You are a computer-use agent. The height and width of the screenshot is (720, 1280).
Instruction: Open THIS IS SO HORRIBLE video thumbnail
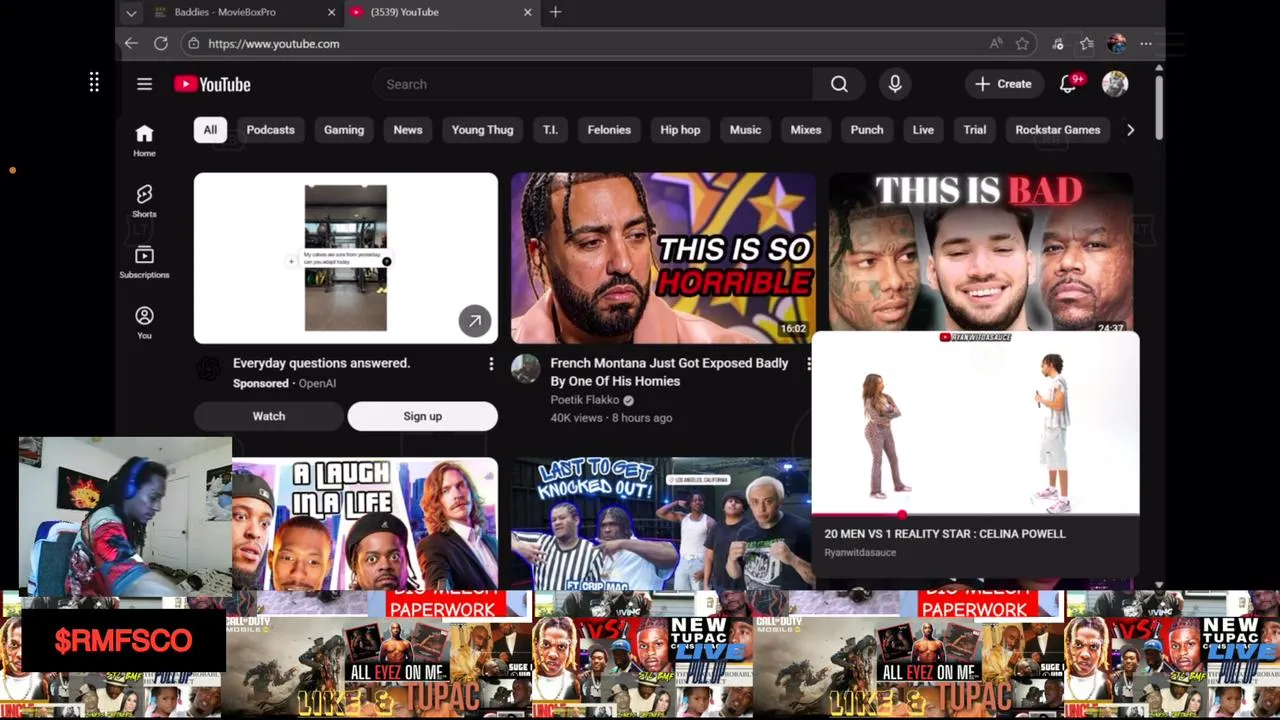coord(664,258)
